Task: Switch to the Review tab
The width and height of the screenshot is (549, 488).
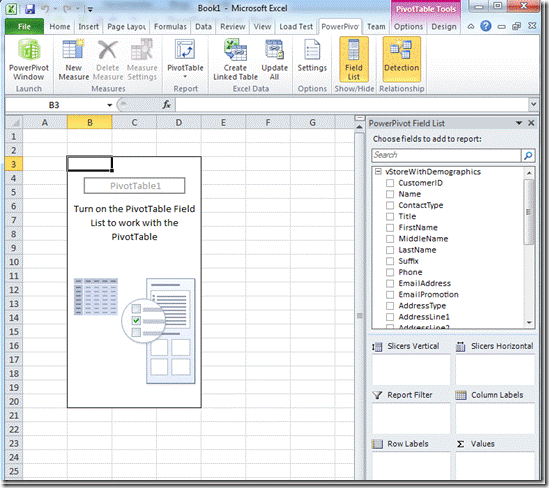Action: (x=232, y=27)
